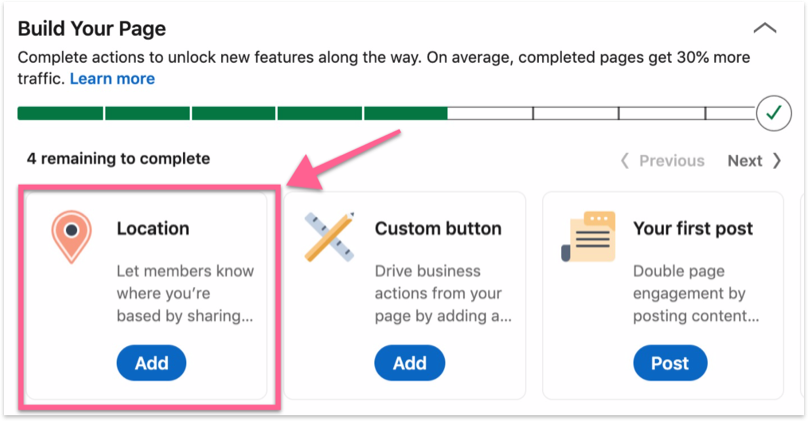The image size is (808, 421).
Task: Go to Next set of cards
Action: (754, 161)
